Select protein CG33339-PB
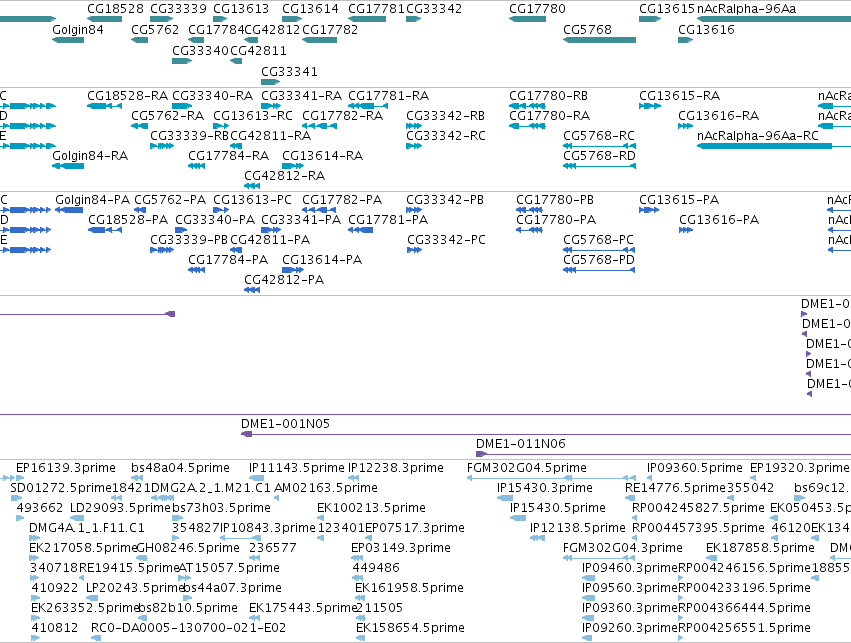Screen dimensions: 851x643 189,240
